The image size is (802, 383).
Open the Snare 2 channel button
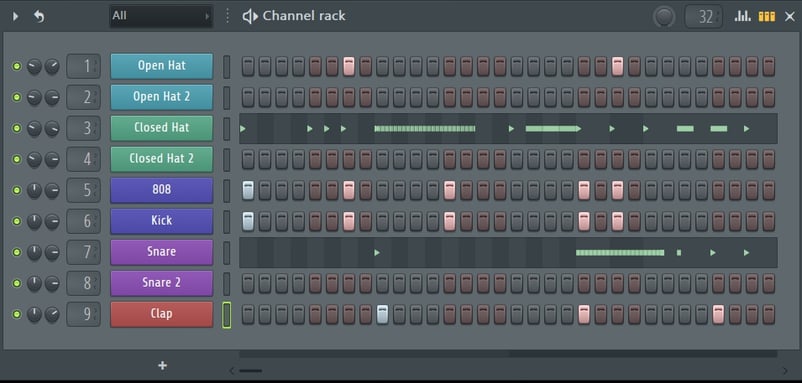162,283
